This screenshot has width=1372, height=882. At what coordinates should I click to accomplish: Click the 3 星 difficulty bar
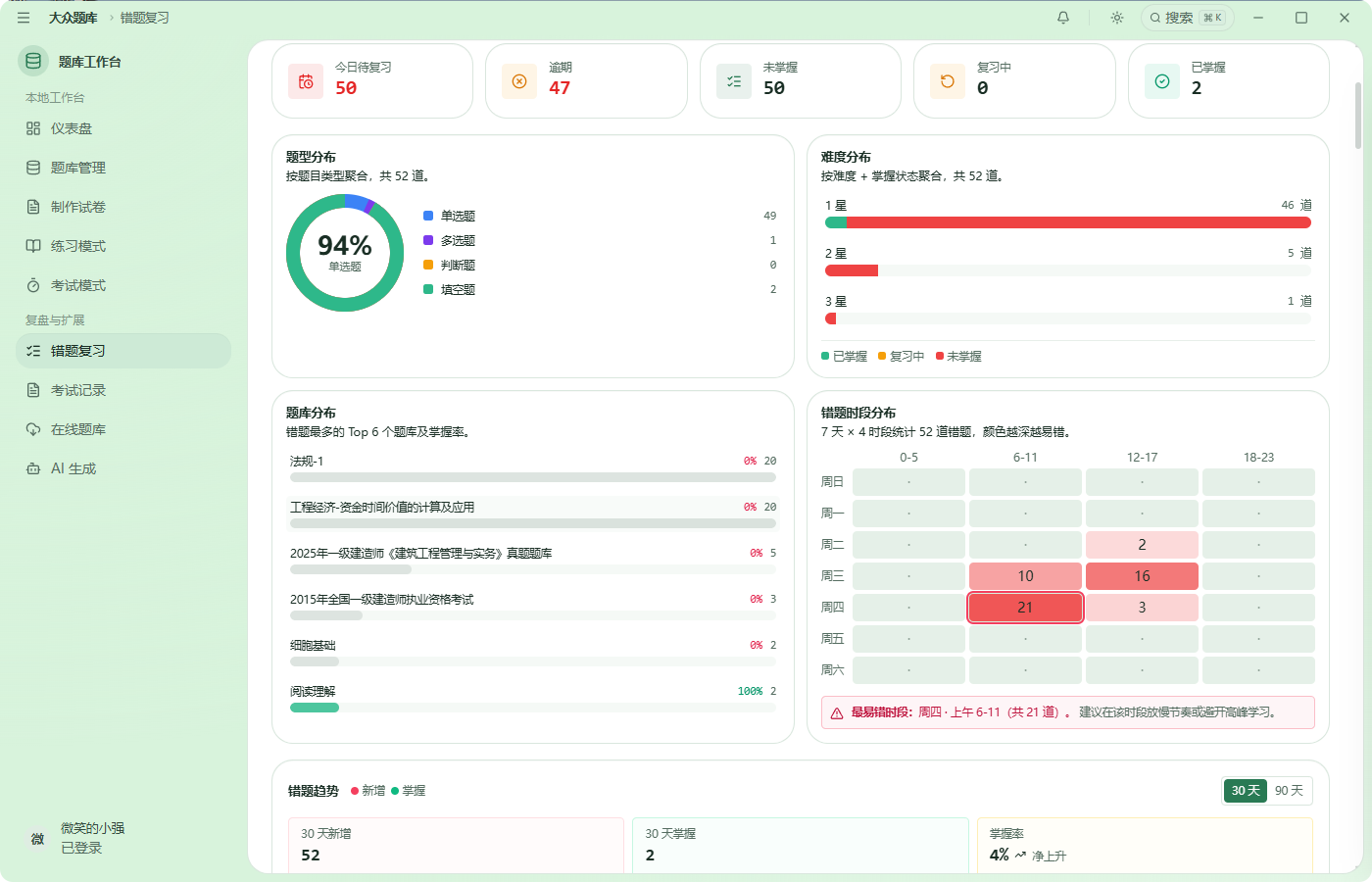(x=1068, y=318)
